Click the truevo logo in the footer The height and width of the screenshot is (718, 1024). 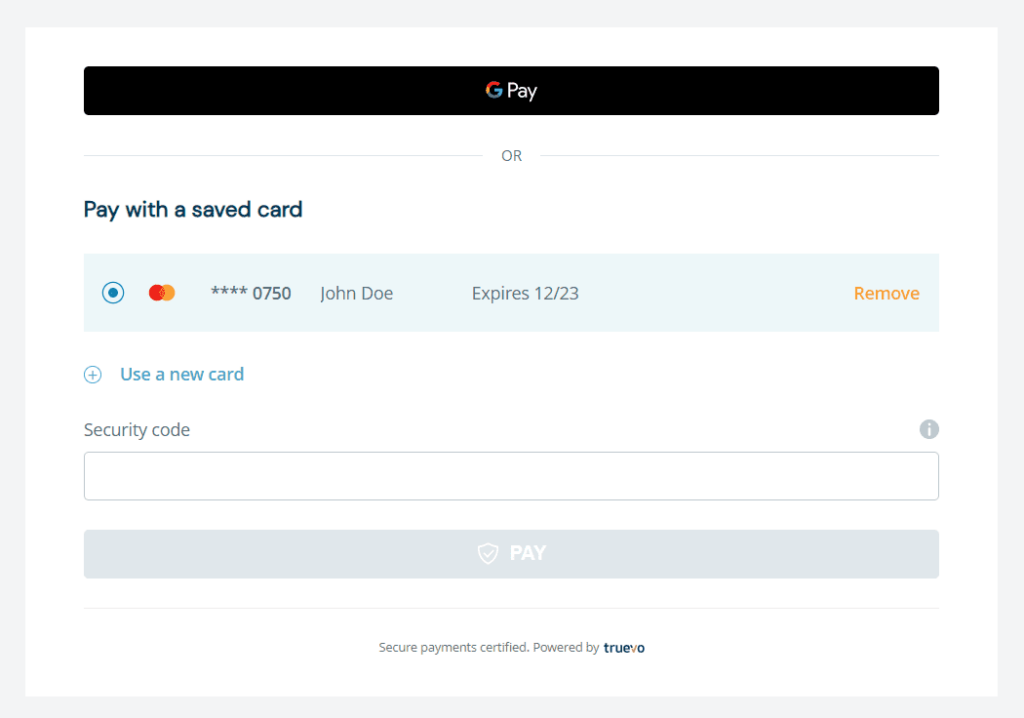coord(624,647)
